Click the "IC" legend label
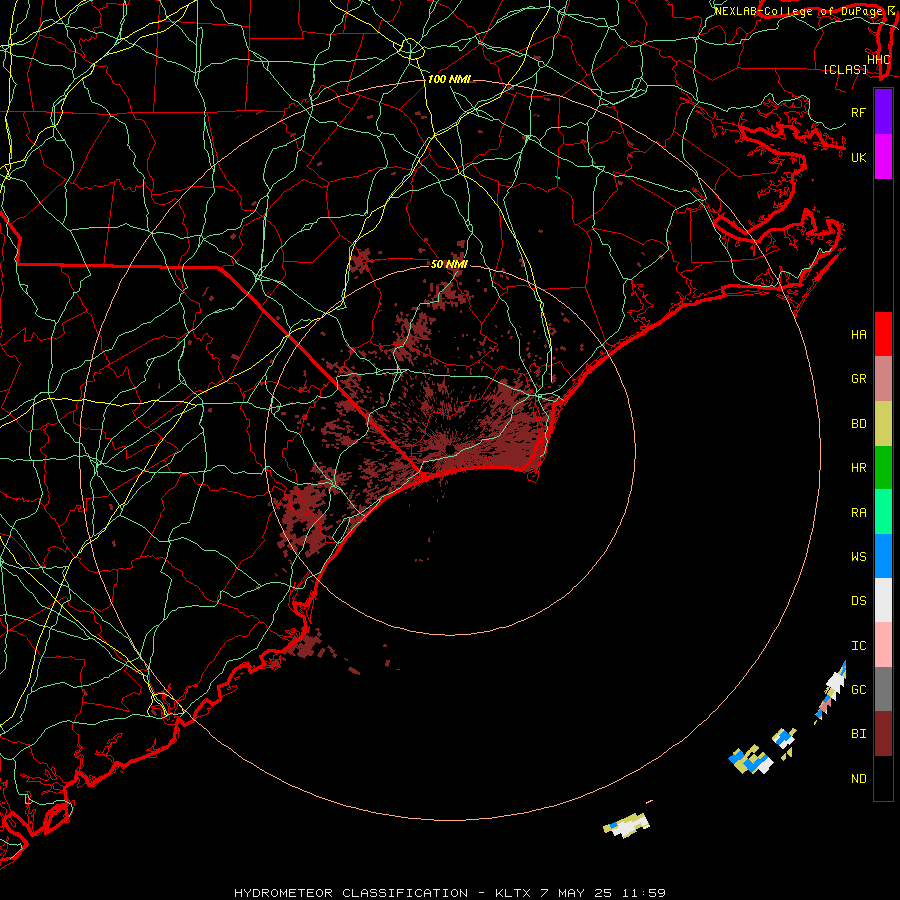 tap(859, 646)
